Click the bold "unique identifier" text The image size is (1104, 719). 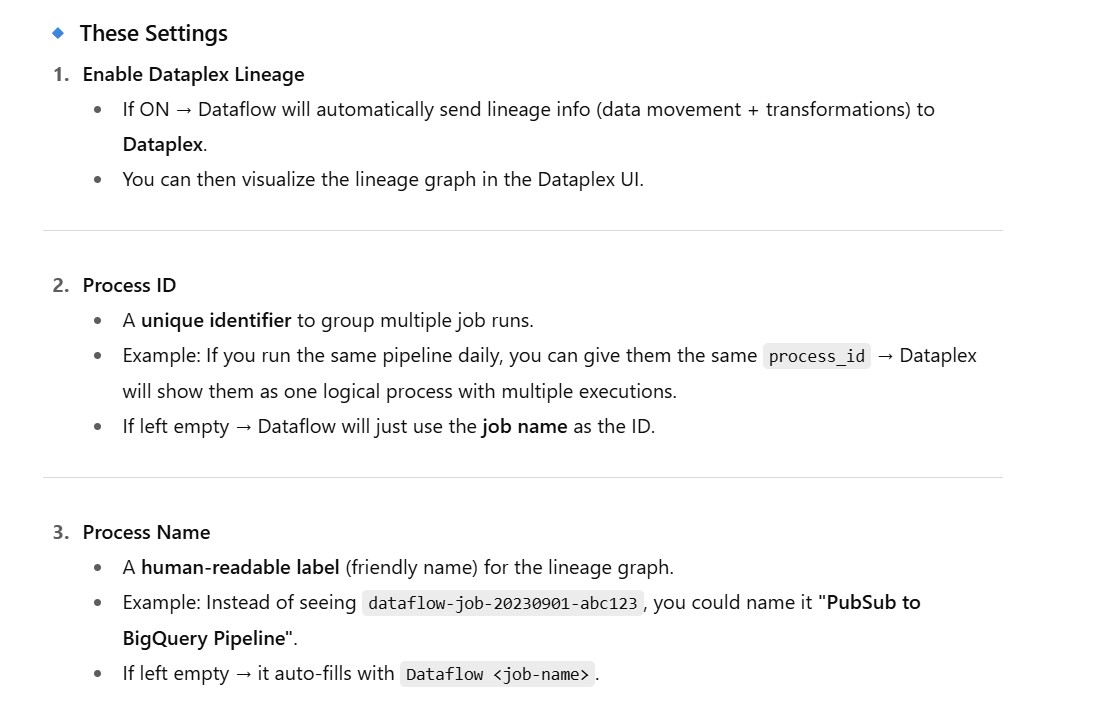[216, 320]
